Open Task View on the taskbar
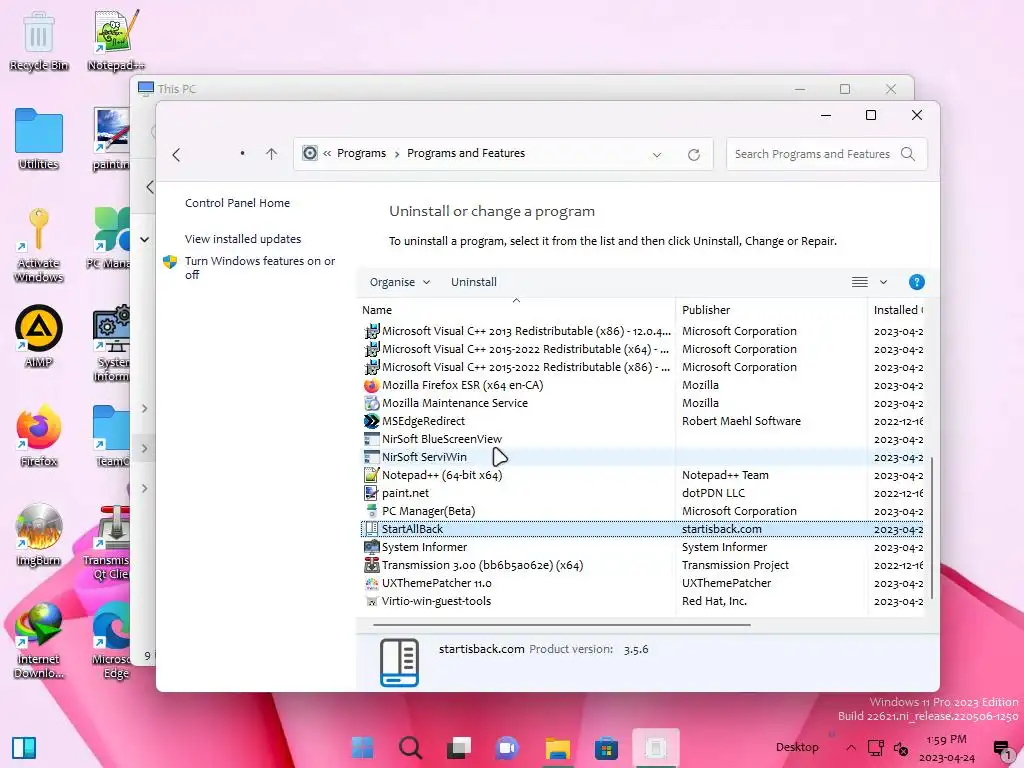The height and width of the screenshot is (768, 1024). point(458,748)
